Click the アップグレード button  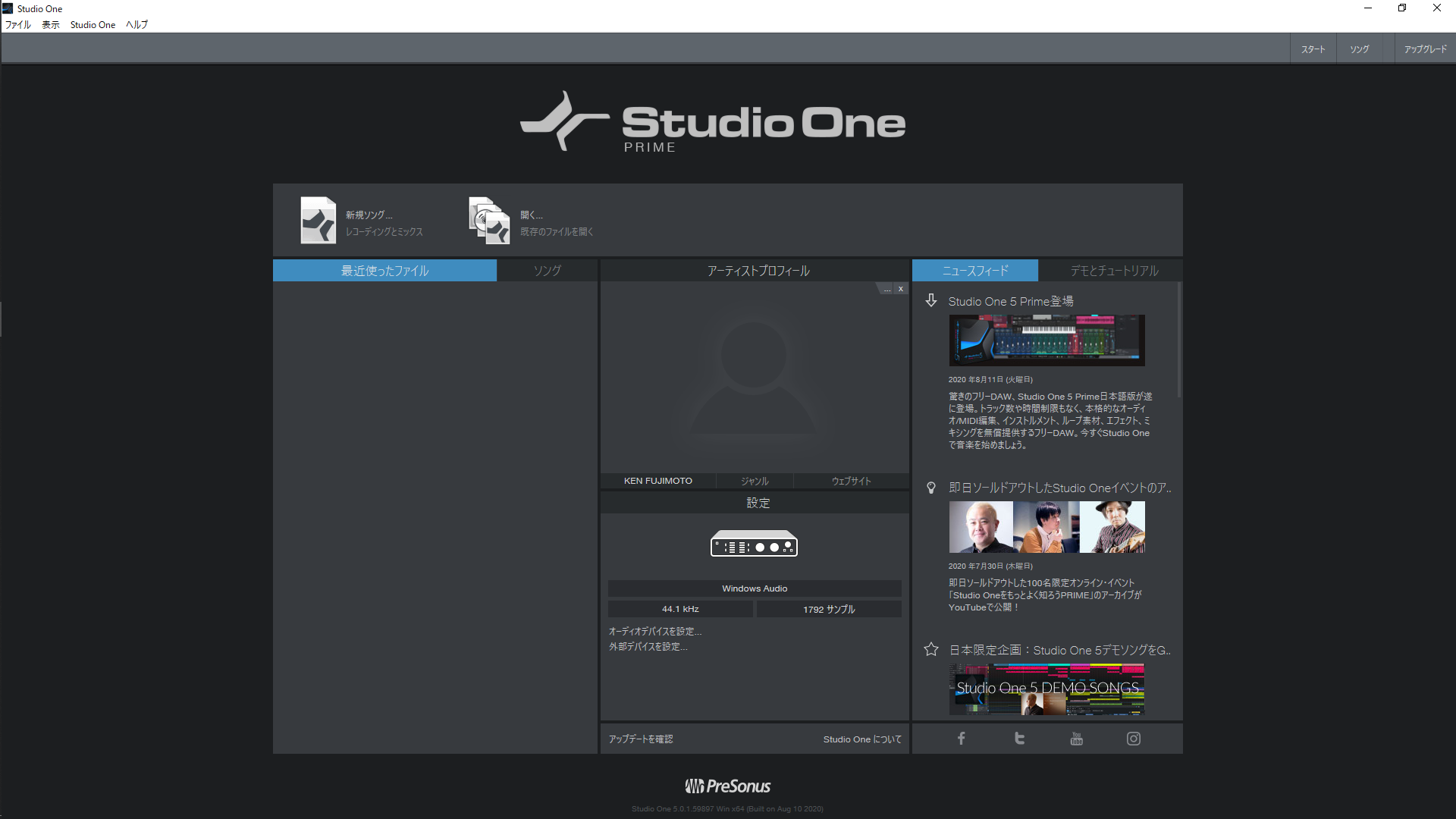pos(1425,49)
